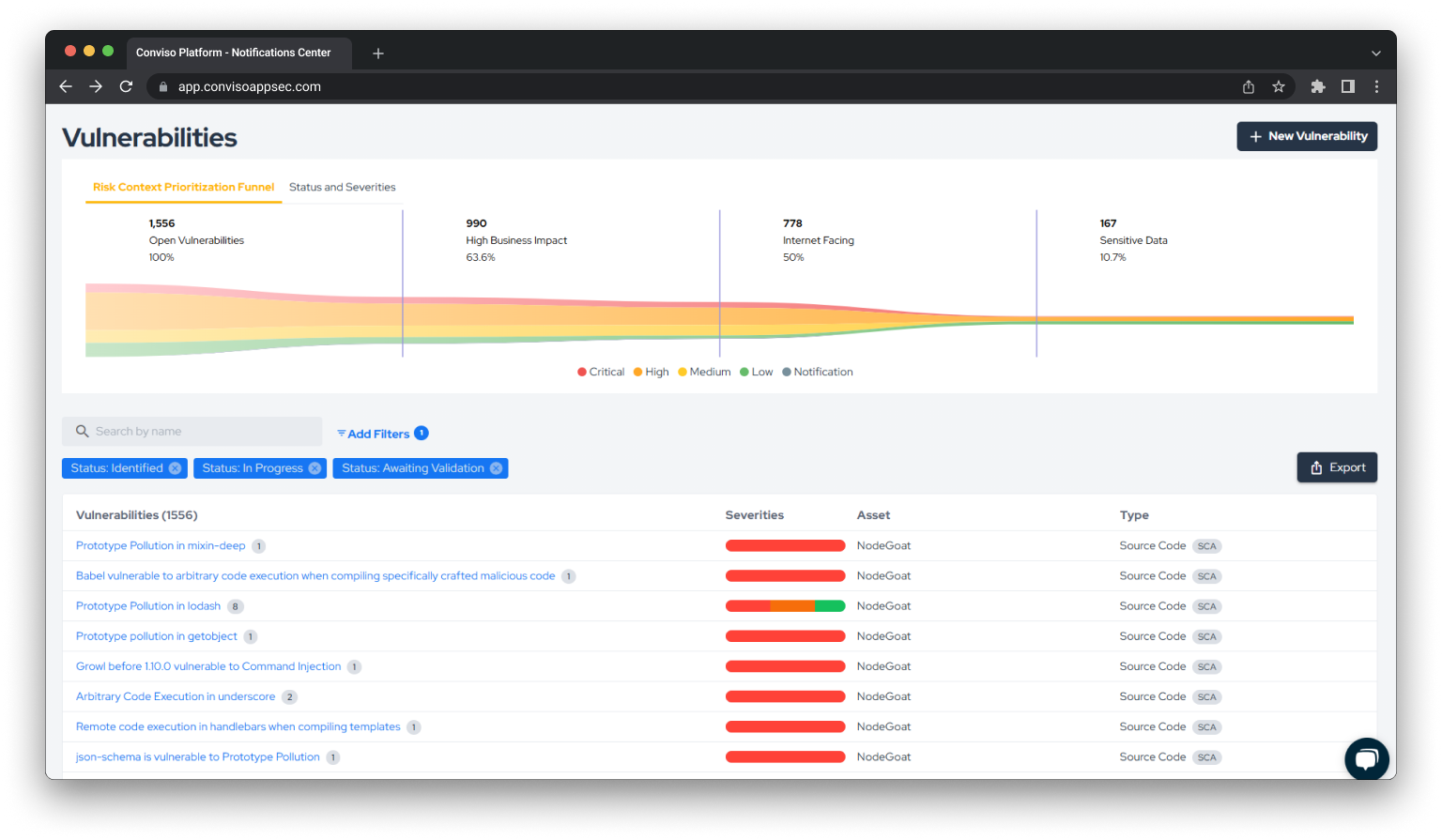The image size is (1442, 840).
Task: Click the New Vulnerability button
Action: [1307, 136]
